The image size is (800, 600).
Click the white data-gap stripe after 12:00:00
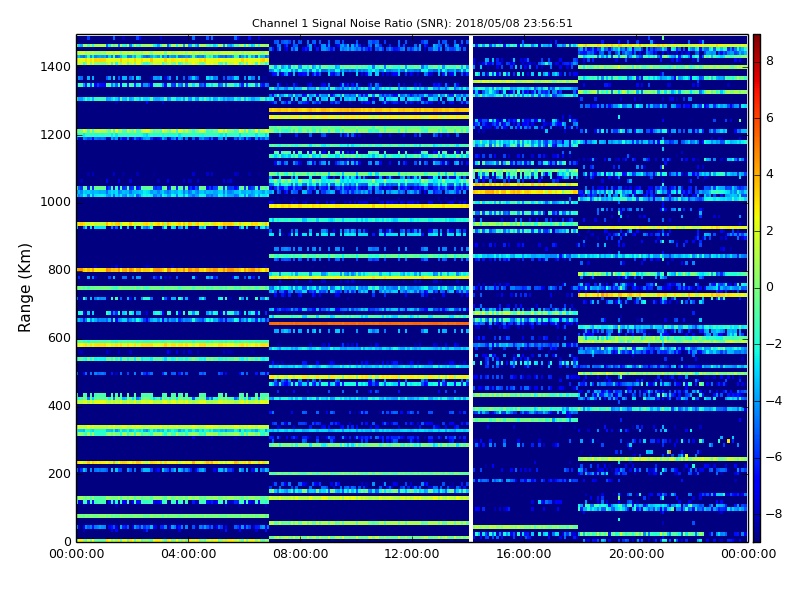click(471, 288)
